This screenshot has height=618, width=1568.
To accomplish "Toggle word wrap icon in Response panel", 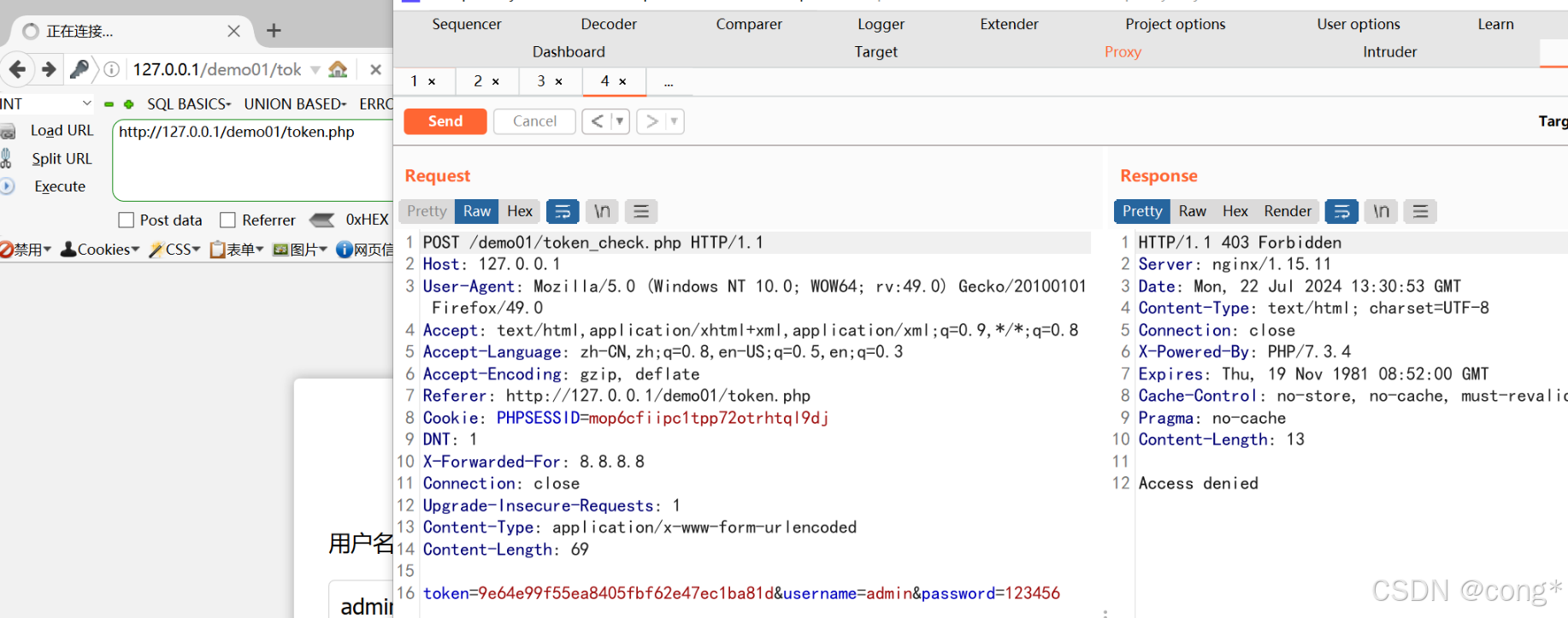I will point(1341,211).
